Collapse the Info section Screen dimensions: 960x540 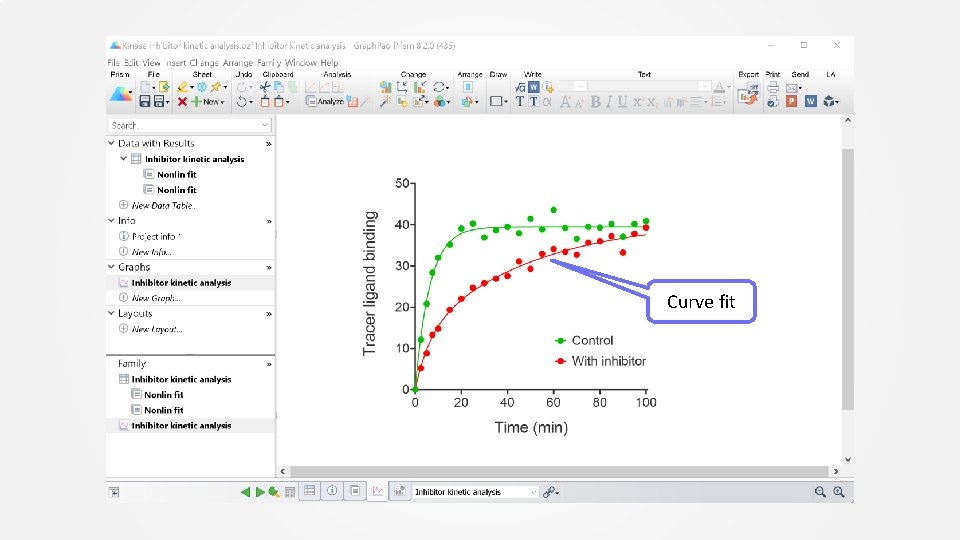(x=111, y=220)
